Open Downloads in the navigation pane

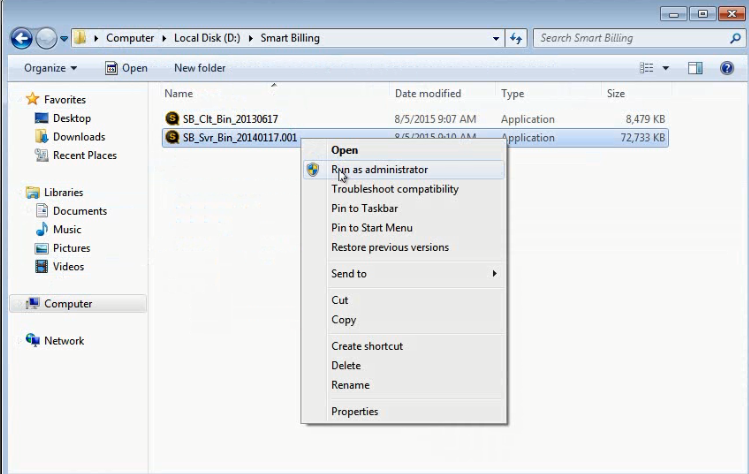coord(79,137)
